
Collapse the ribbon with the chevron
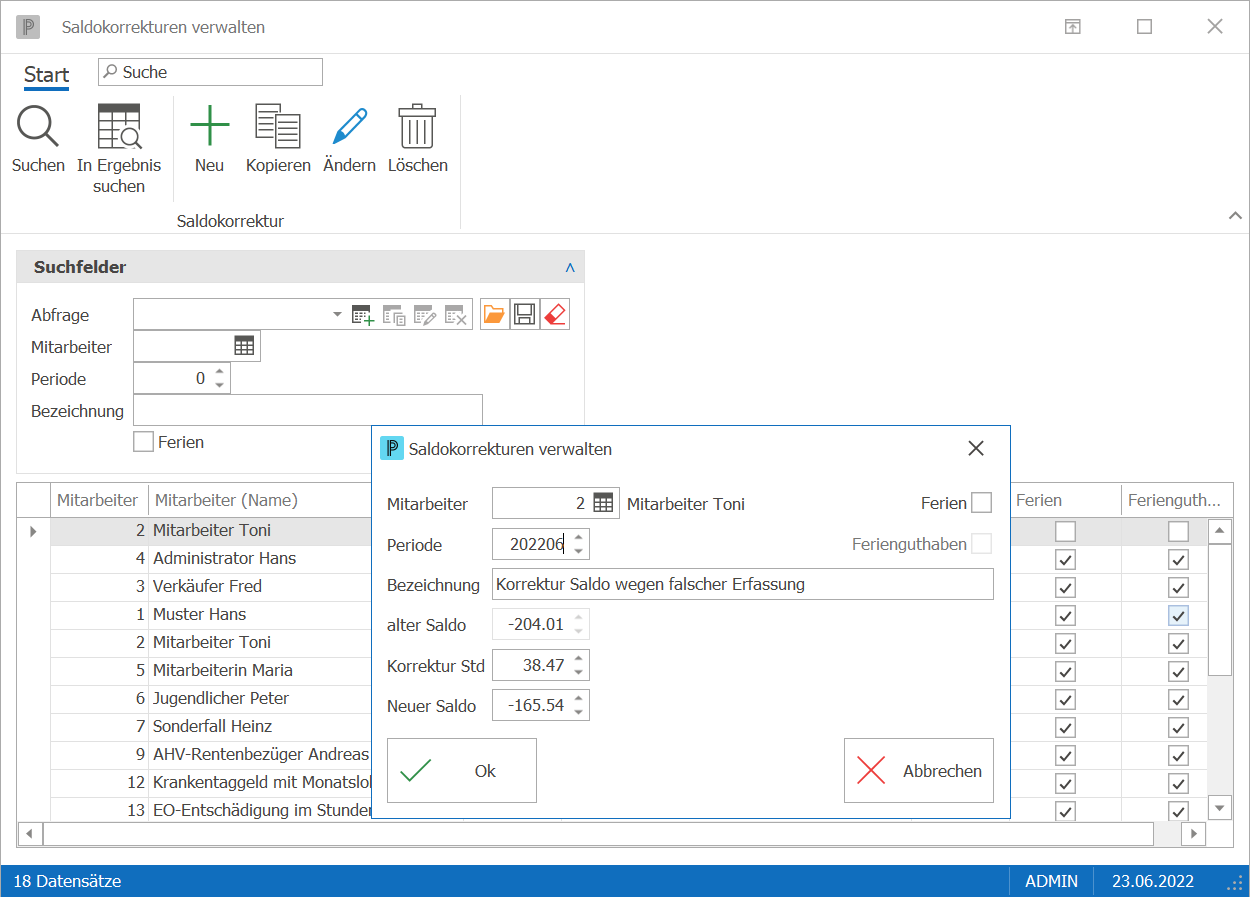coord(1235,215)
